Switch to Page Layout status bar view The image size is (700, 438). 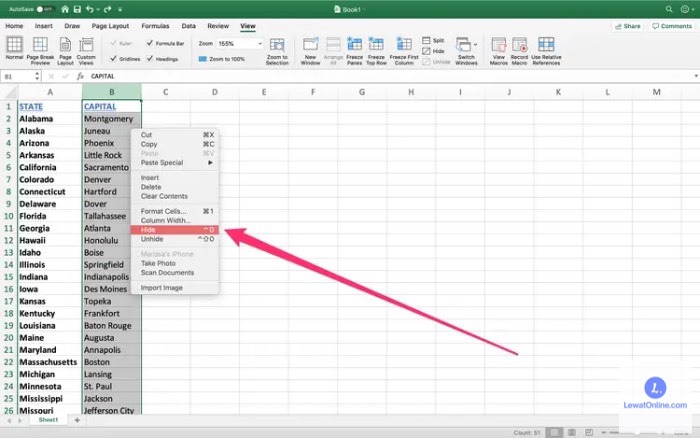(x=571, y=432)
